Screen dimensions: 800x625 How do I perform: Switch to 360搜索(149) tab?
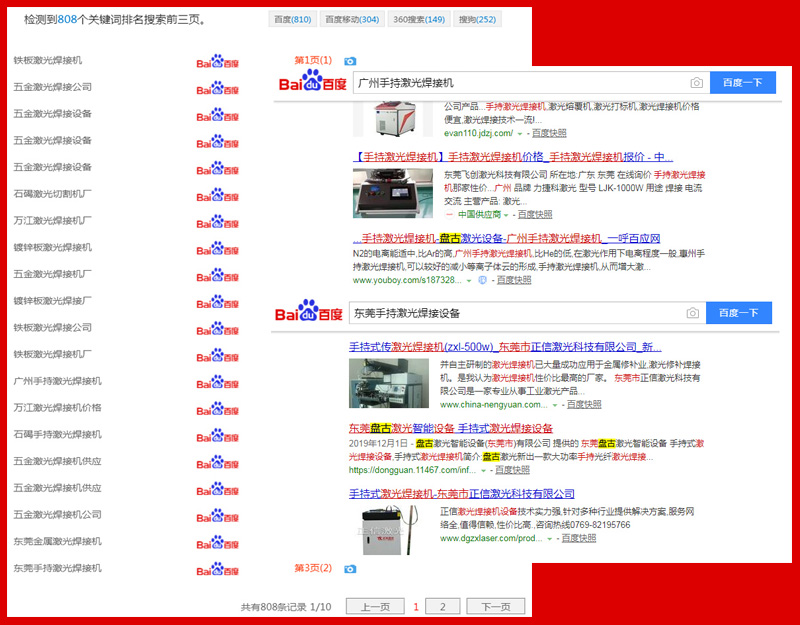(x=419, y=19)
